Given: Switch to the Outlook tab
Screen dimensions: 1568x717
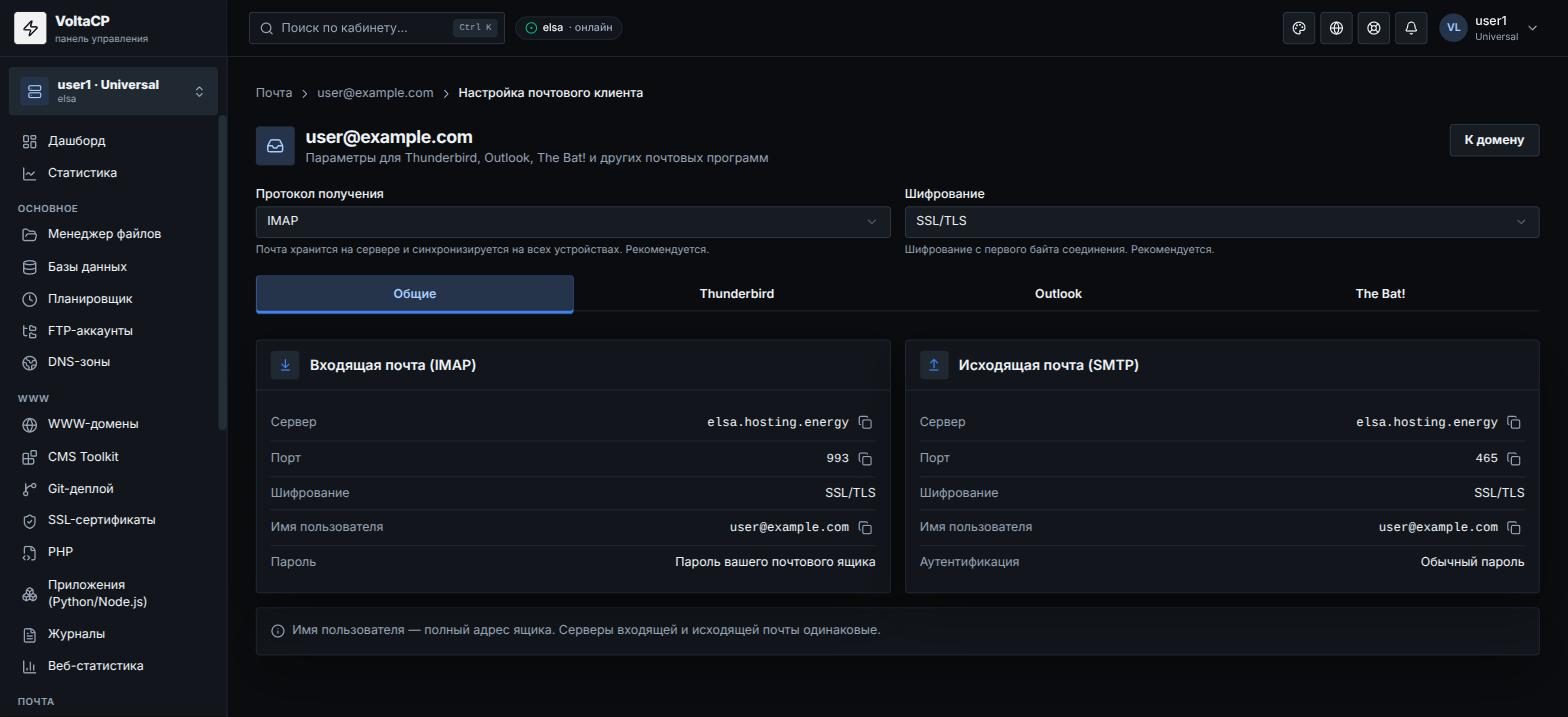Looking at the screenshot, I should click(1058, 294).
